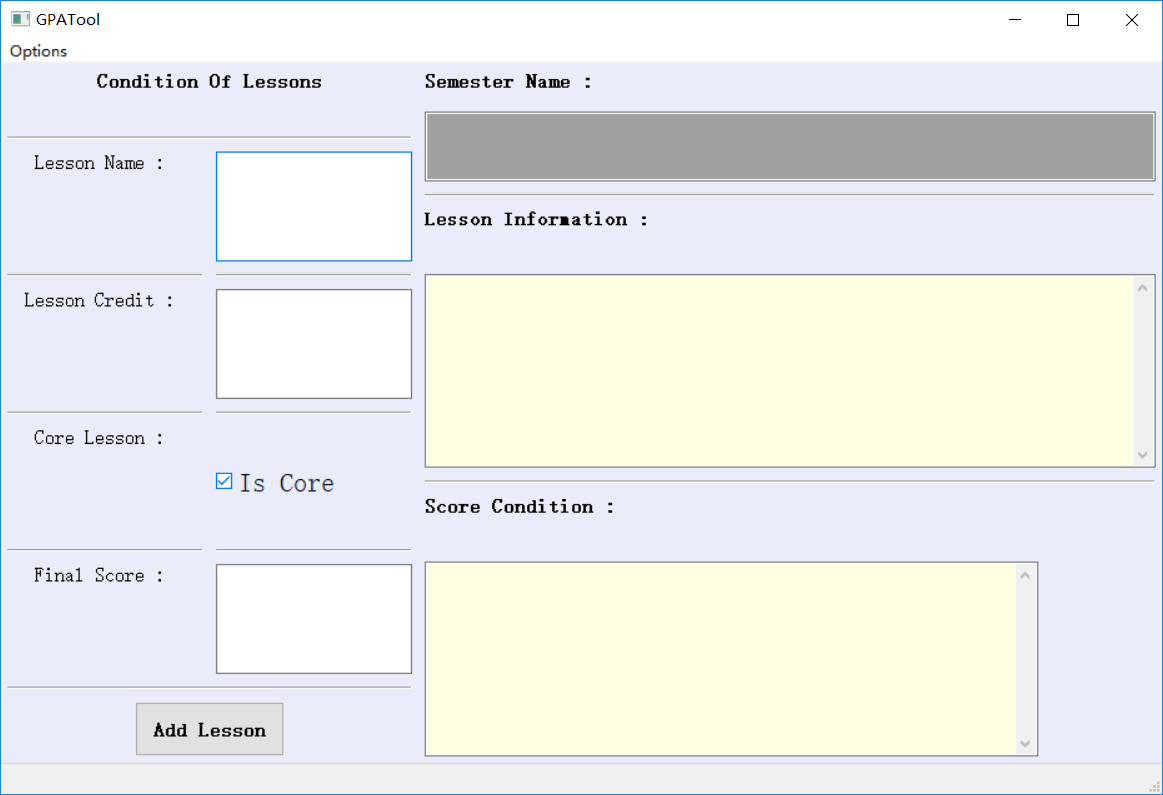Screen dimensions: 1163x795
Task: Click the Is Core label text
Action: [286, 484]
